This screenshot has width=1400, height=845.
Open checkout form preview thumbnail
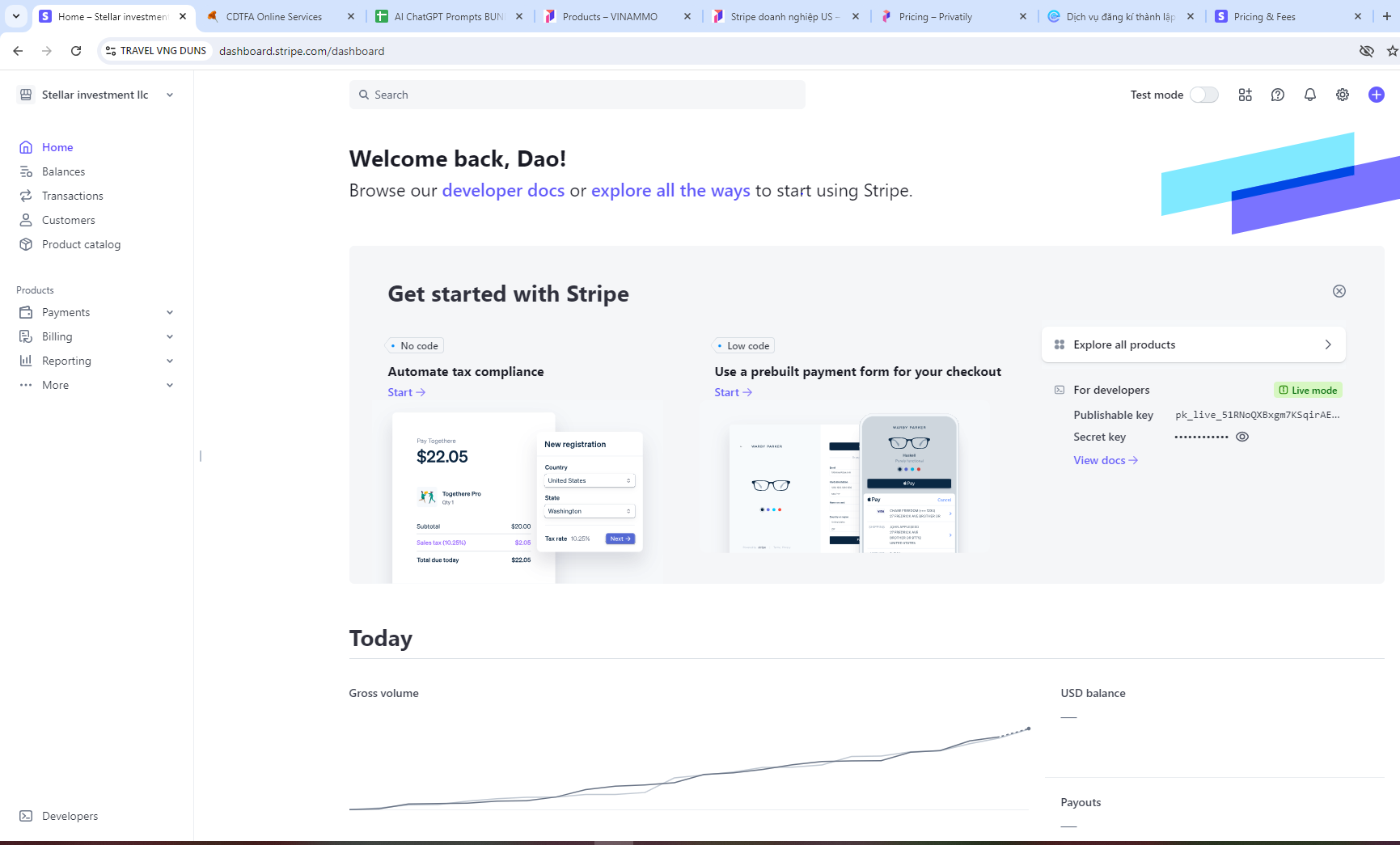845,483
